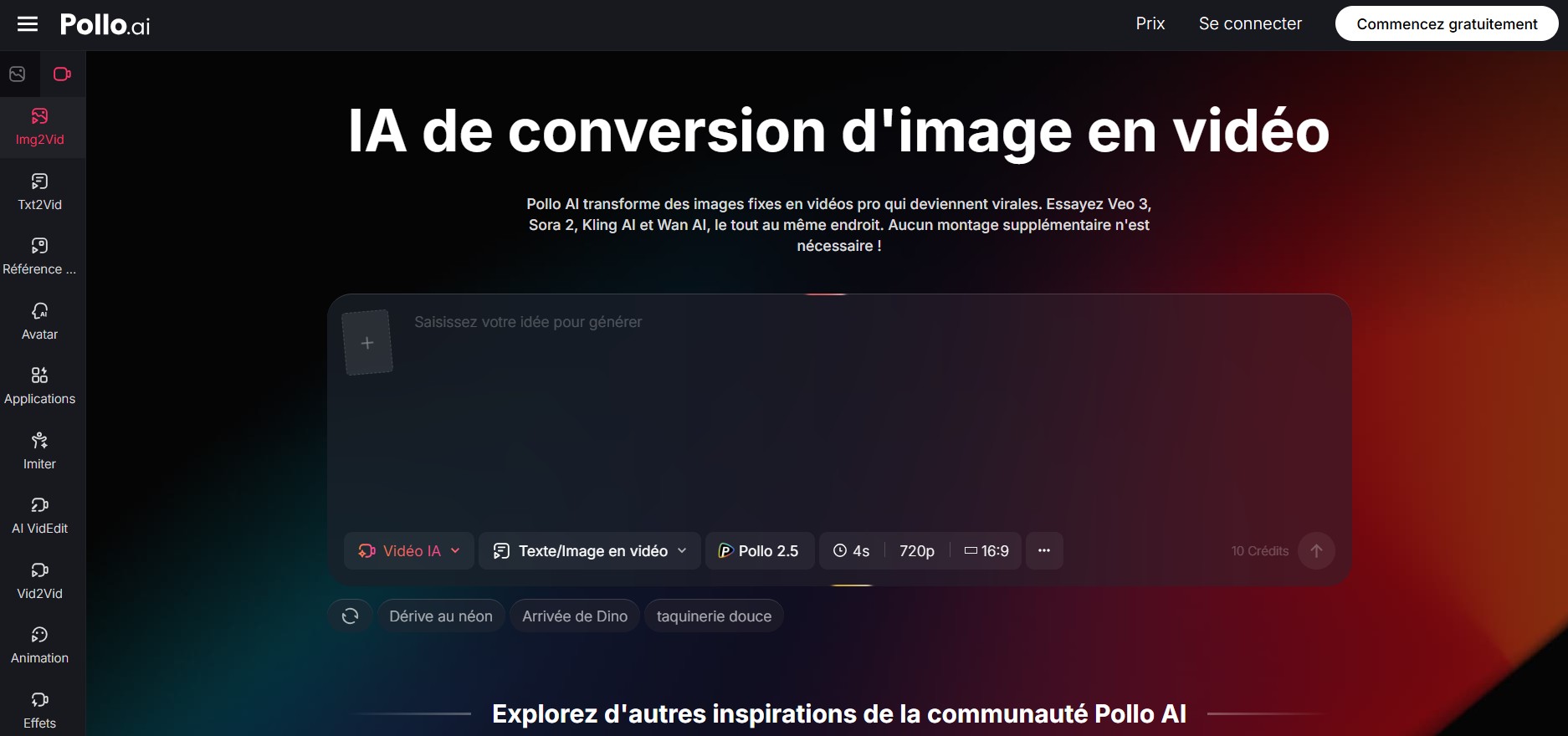Open the Vid2Vid tool
This screenshot has height=736, width=1568.
pos(40,581)
